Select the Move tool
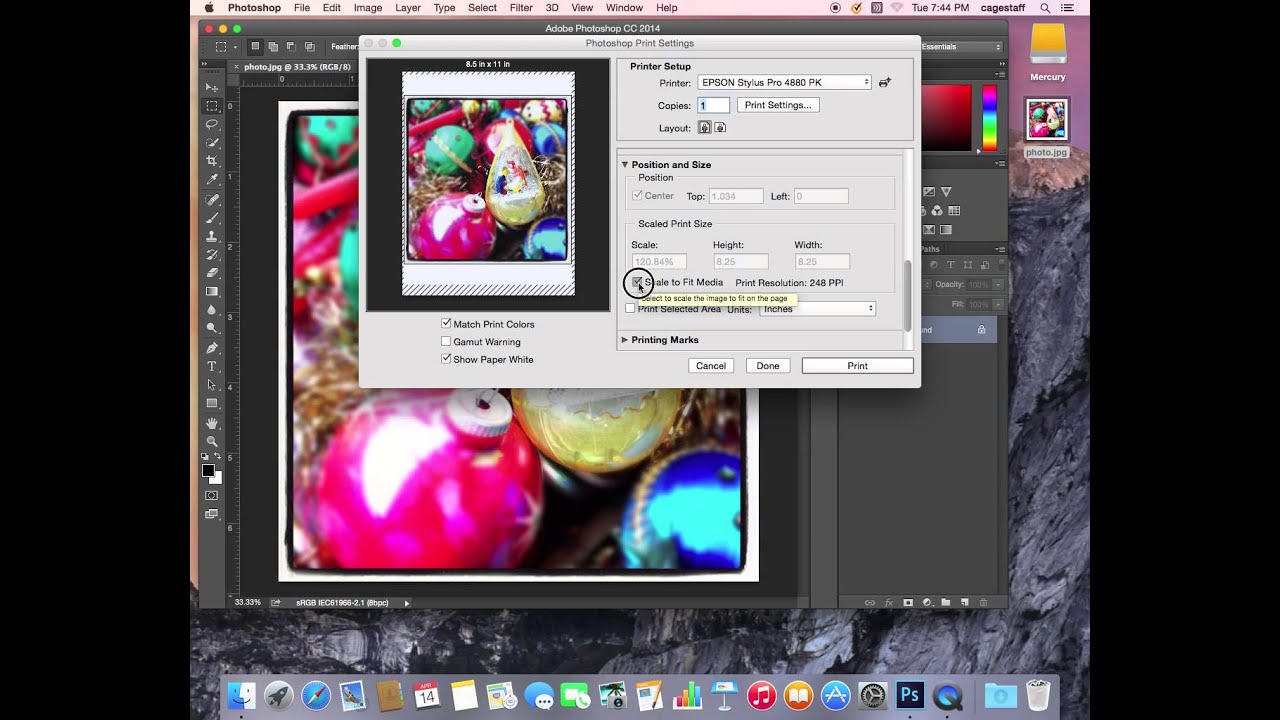The image size is (1280, 720). pos(212,87)
